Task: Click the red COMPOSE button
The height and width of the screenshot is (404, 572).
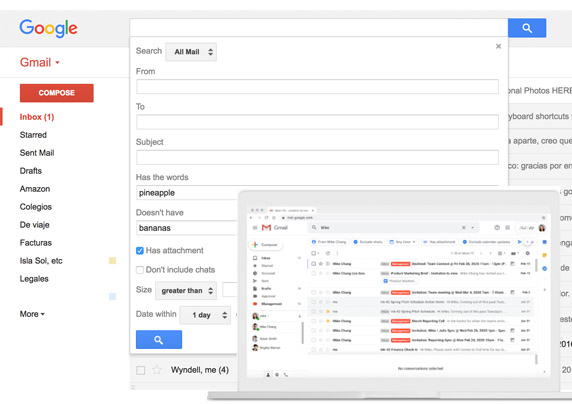Action: click(x=57, y=93)
